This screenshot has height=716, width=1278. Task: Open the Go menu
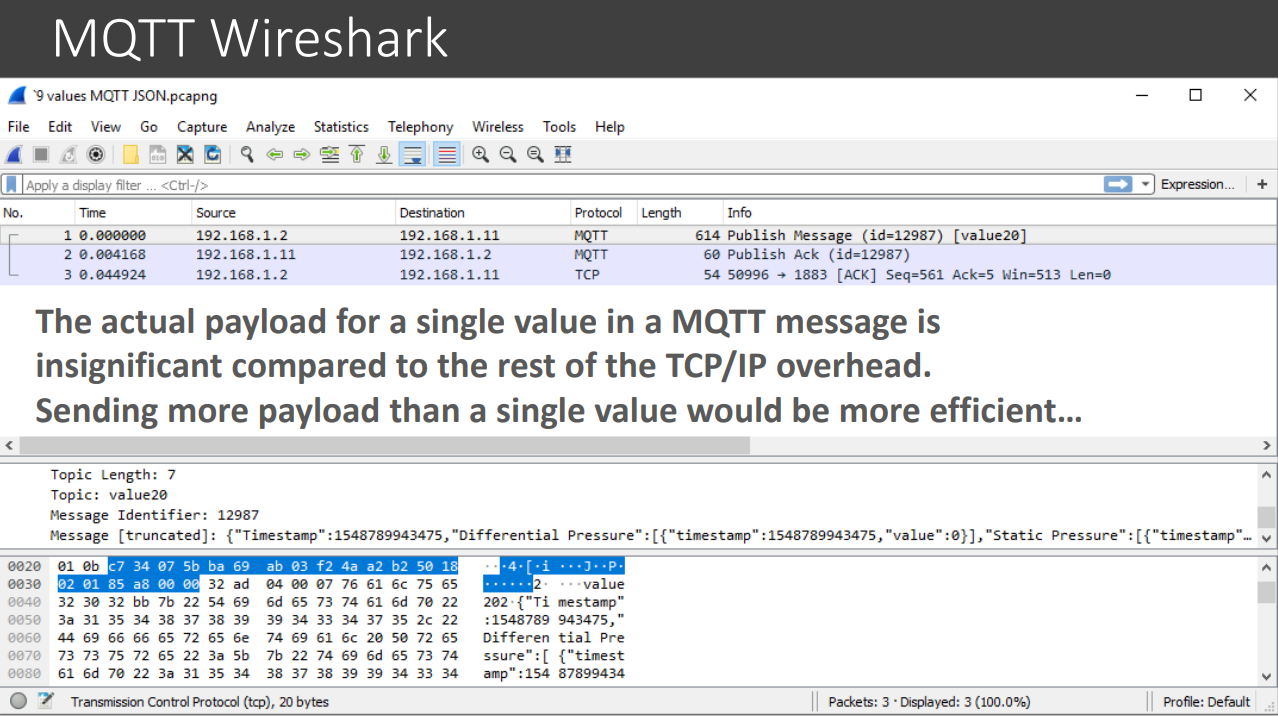pos(149,127)
